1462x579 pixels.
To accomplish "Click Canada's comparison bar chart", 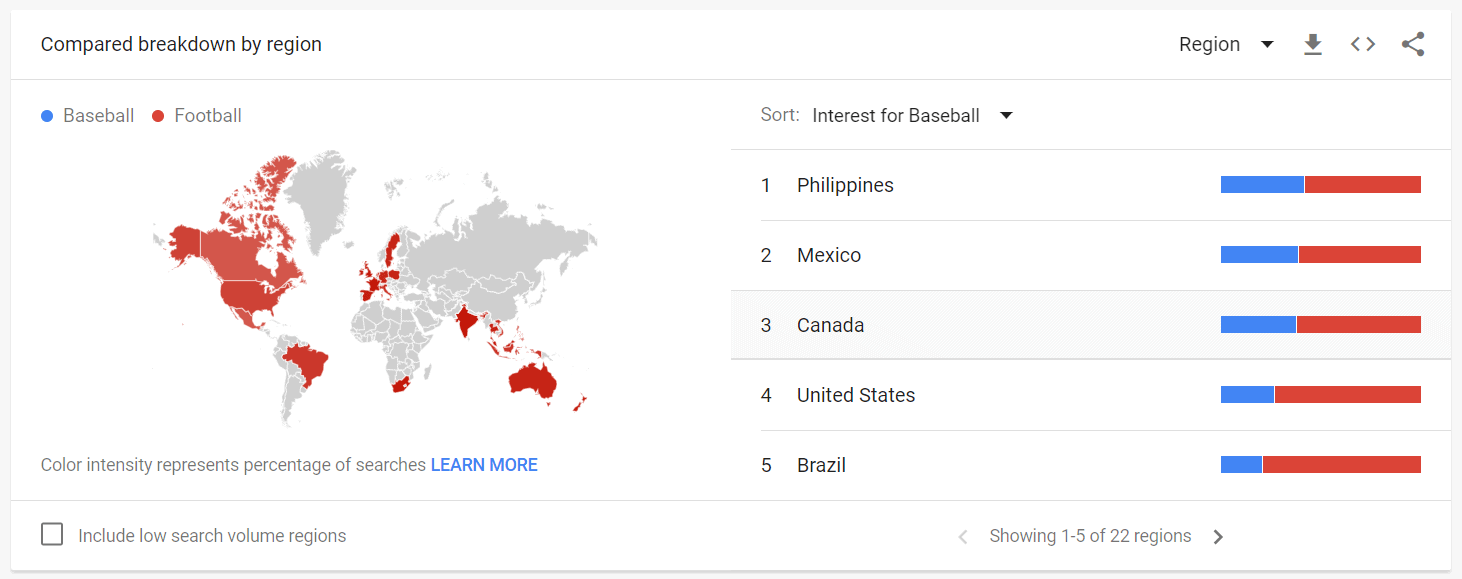I will coord(1320,324).
